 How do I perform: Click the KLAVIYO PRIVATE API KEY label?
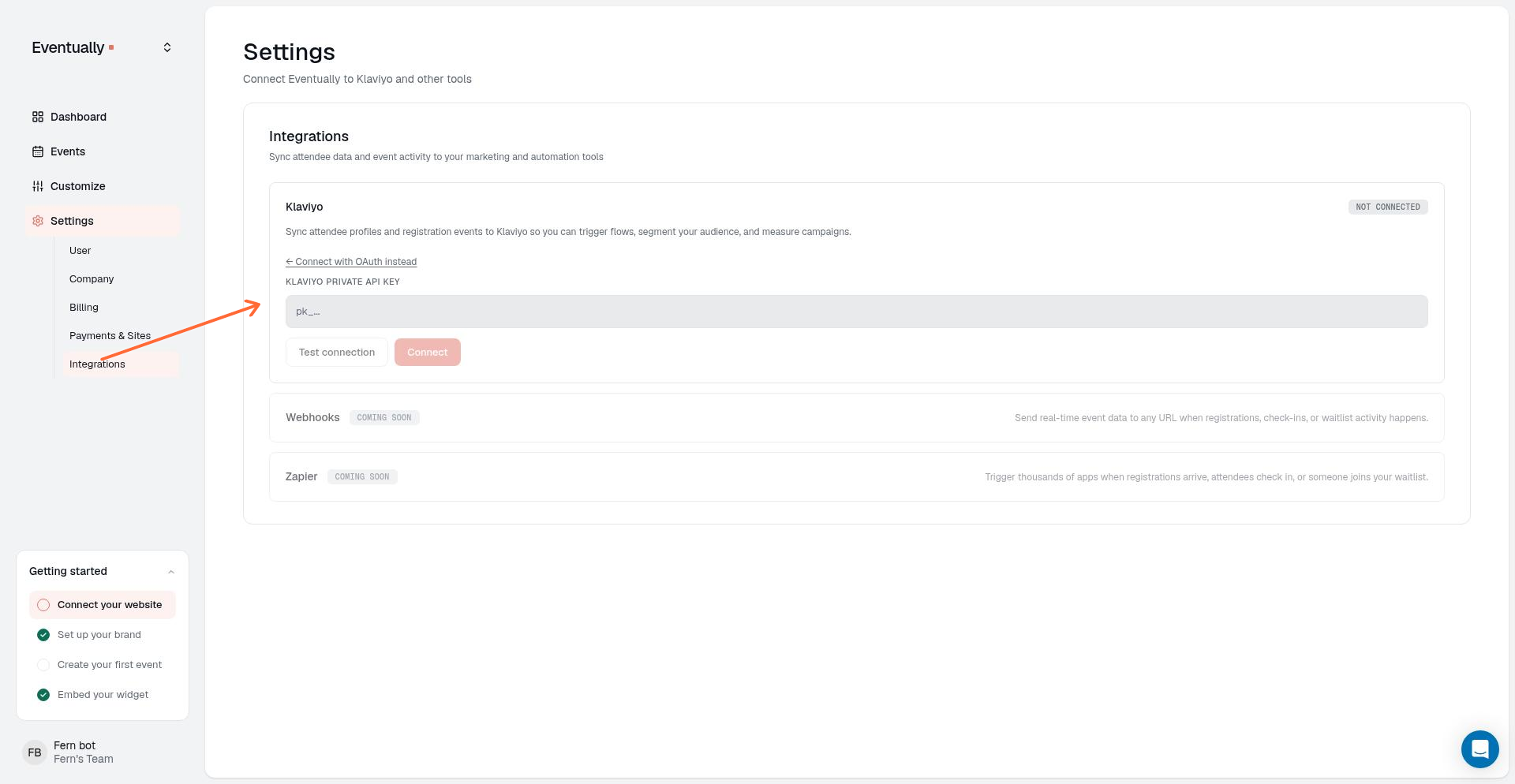tap(342, 282)
